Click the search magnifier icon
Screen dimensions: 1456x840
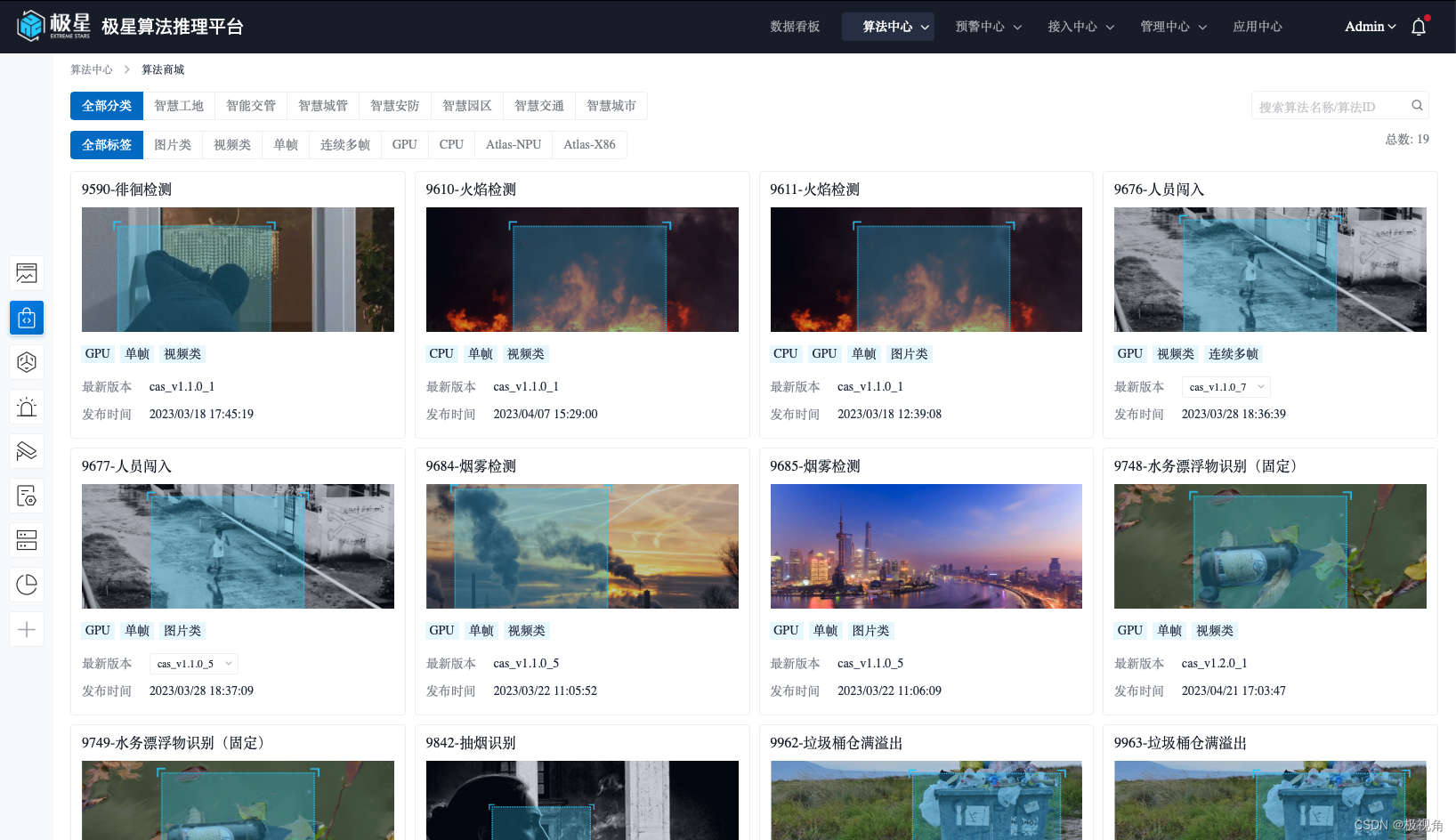coord(1417,106)
